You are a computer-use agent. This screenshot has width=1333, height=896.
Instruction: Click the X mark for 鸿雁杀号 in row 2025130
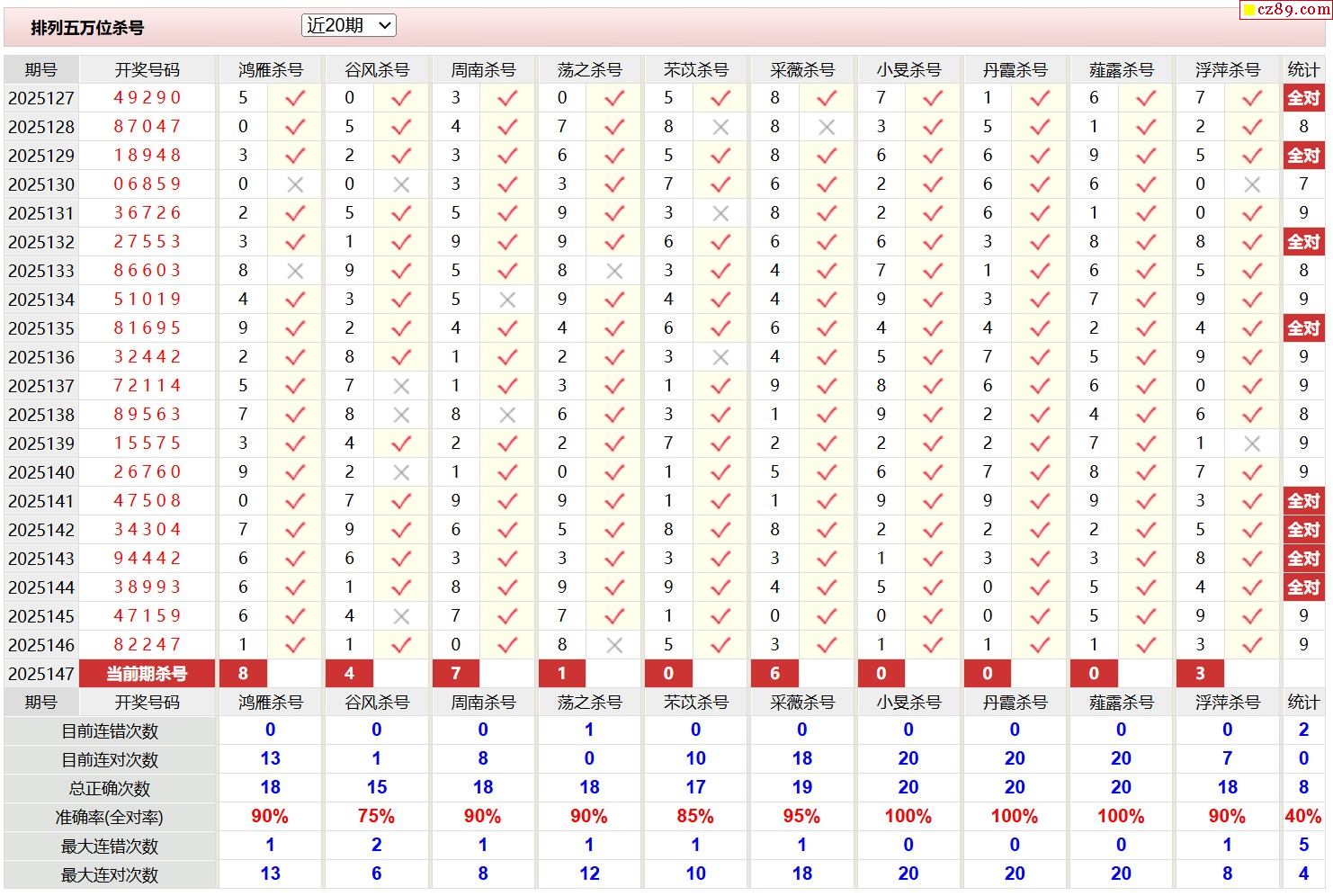click(x=295, y=184)
